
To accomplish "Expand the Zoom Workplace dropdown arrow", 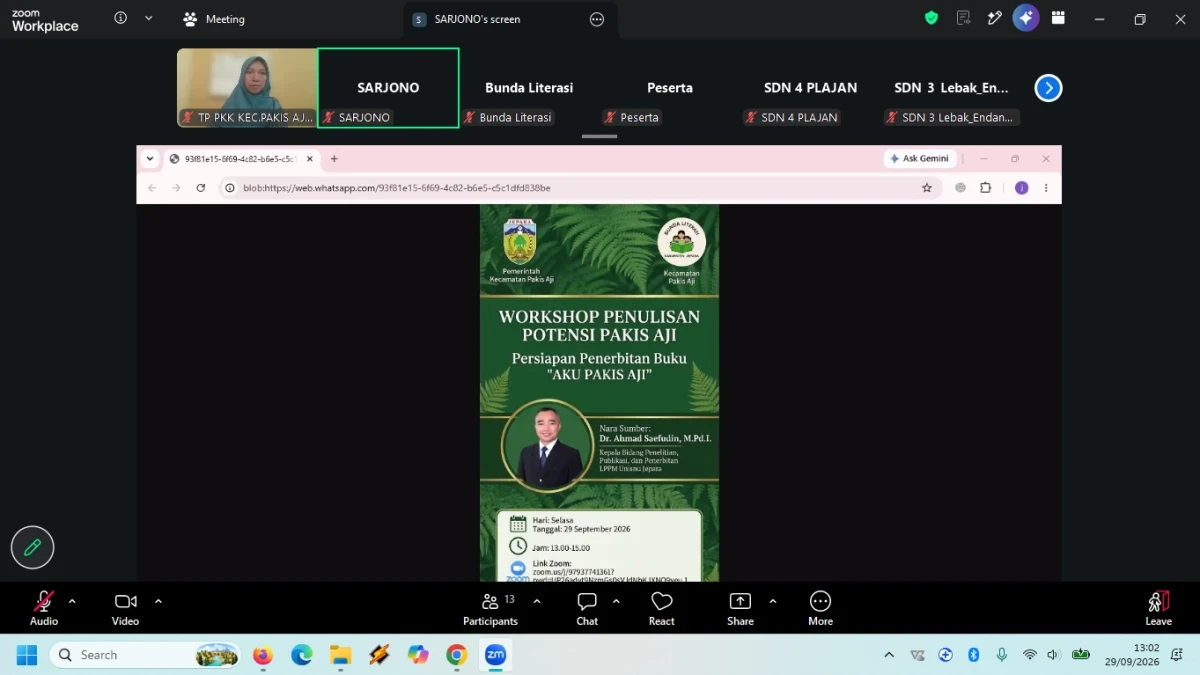I will pyautogui.click(x=149, y=18).
